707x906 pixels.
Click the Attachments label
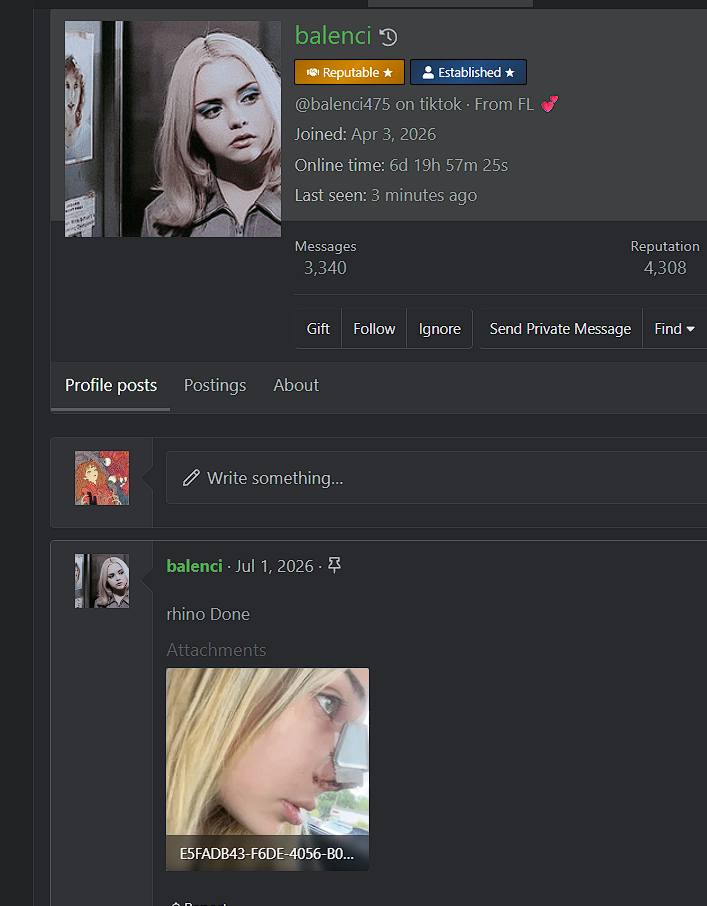217,650
